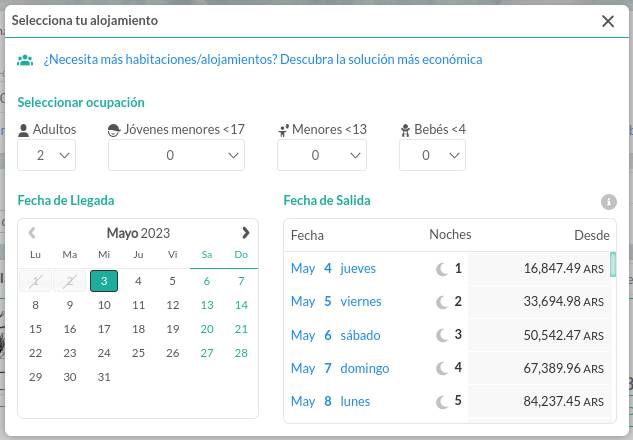
Task: Choose May 6 sábado departure row
Action: click(448, 335)
